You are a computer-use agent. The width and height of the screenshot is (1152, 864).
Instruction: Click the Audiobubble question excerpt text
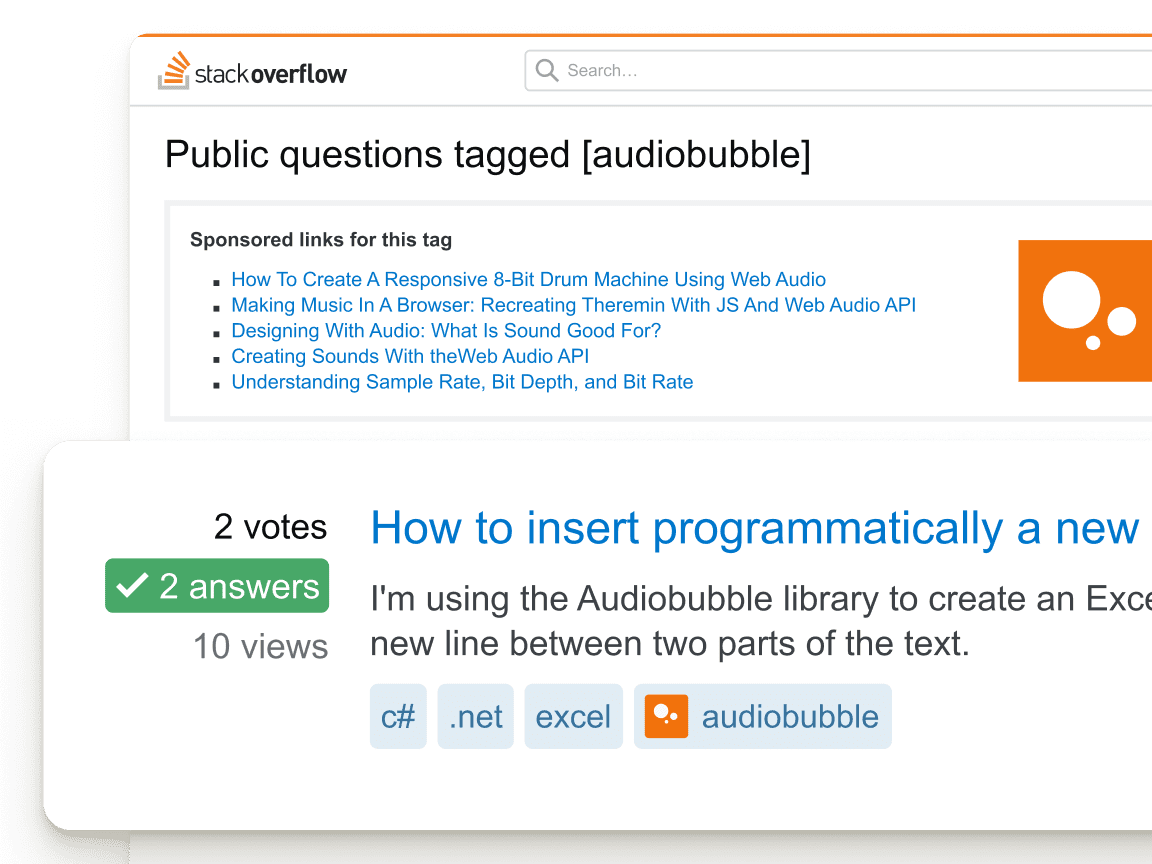click(761, 621)
